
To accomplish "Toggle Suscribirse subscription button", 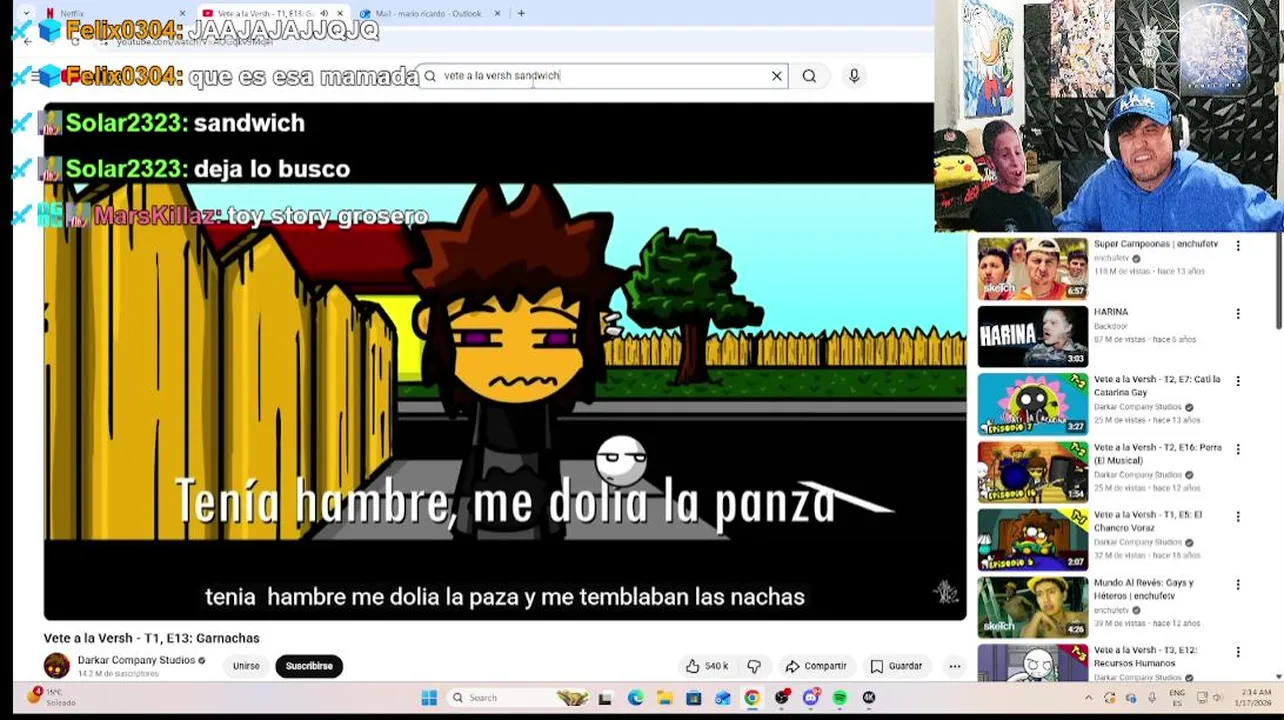I will (x=309, y=666).
